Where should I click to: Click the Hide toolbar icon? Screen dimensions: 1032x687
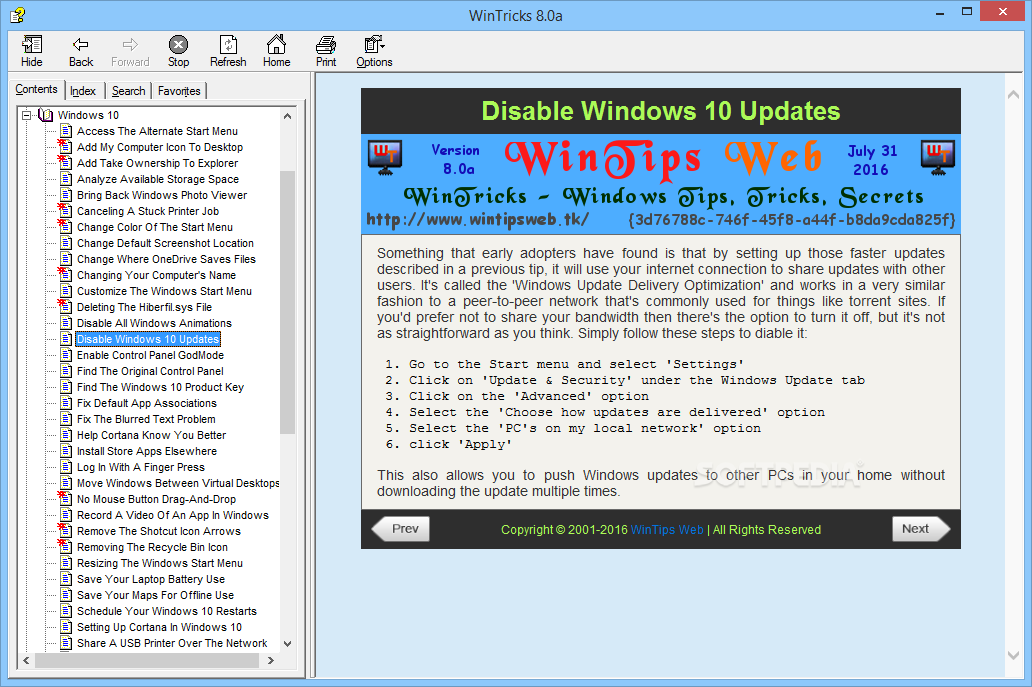pyautogui.click(x=32, y=51)
